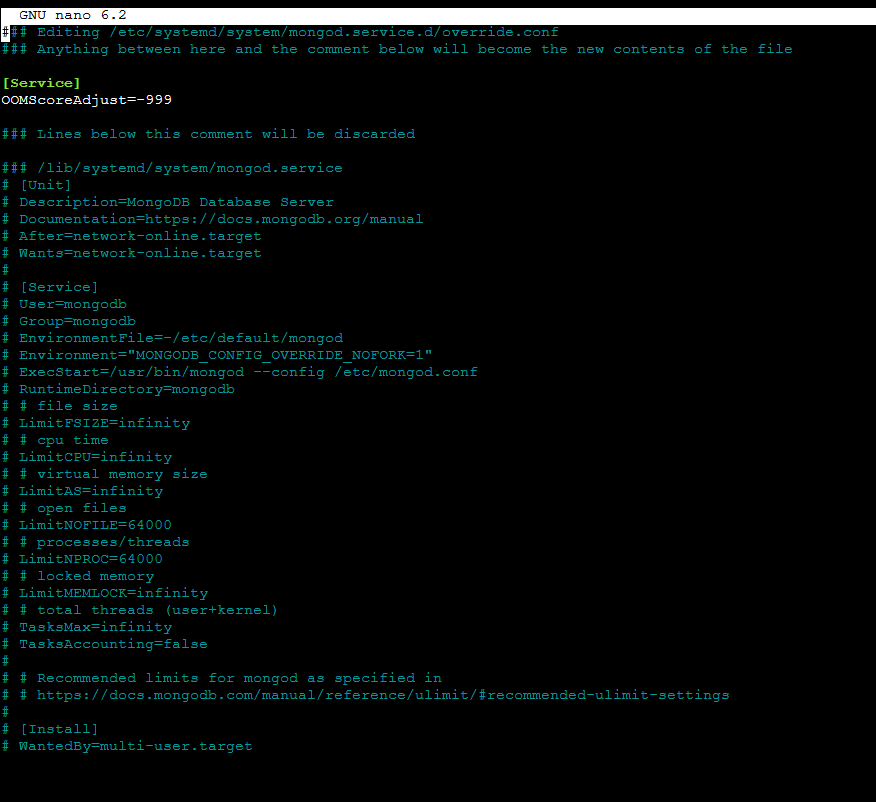Click the 'LimitCPU=infinity' line
Screen dimensions: 876x802
pos(87,457)
